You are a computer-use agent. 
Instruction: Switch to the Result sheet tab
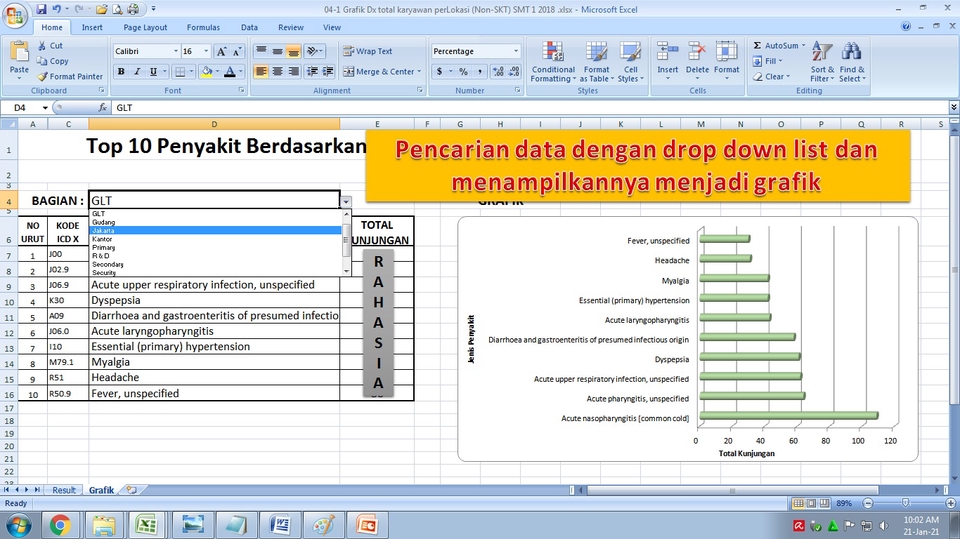coord(64,490)
